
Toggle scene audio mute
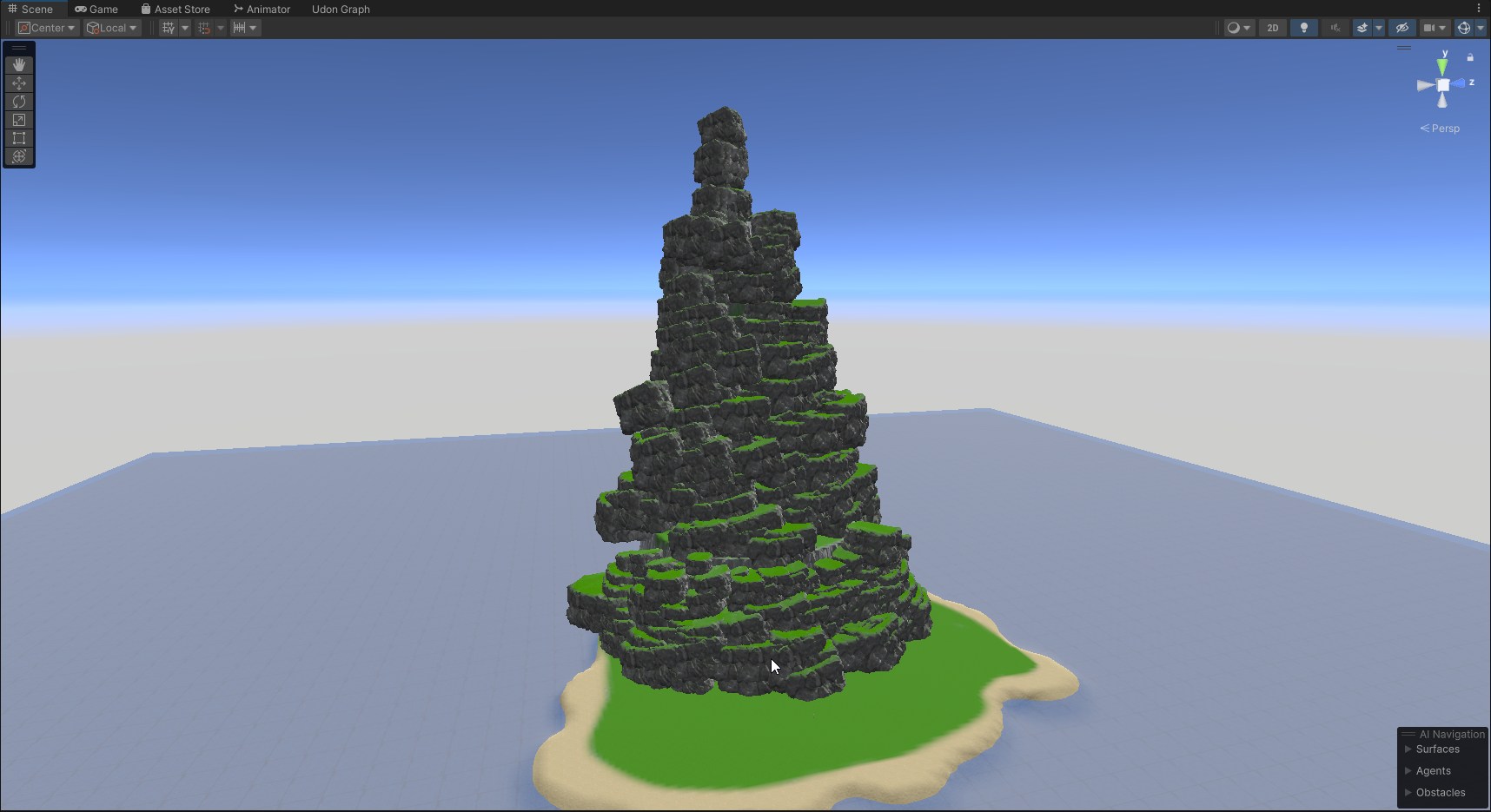[1335, 28]
